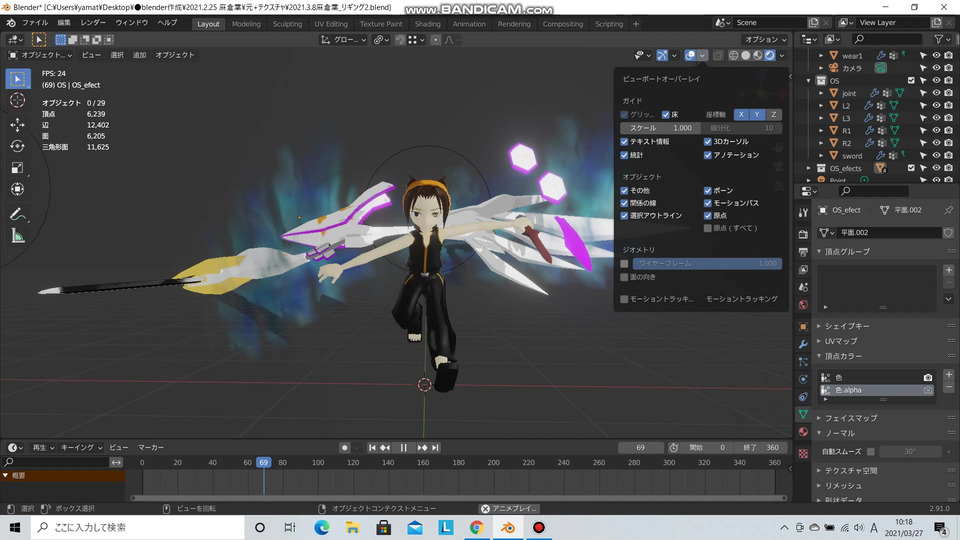Select the Transform tool
This screenshot has height=540, width=960.
17,189
